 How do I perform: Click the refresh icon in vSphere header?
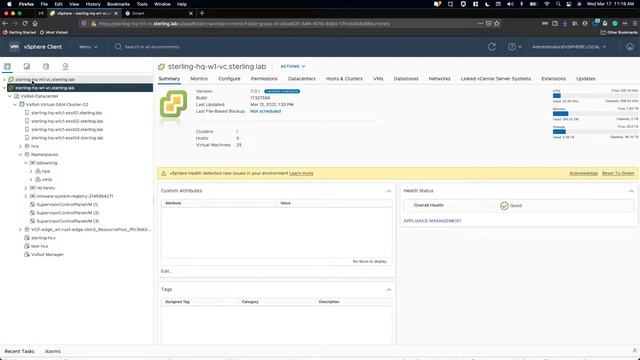click(491, 47)
